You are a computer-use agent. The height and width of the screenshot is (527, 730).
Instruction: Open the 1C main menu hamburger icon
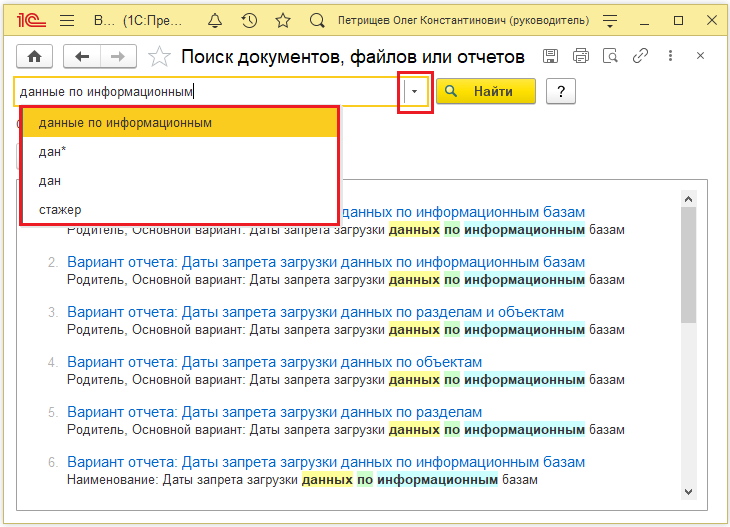pyautogui.click(x=67, y=20)
